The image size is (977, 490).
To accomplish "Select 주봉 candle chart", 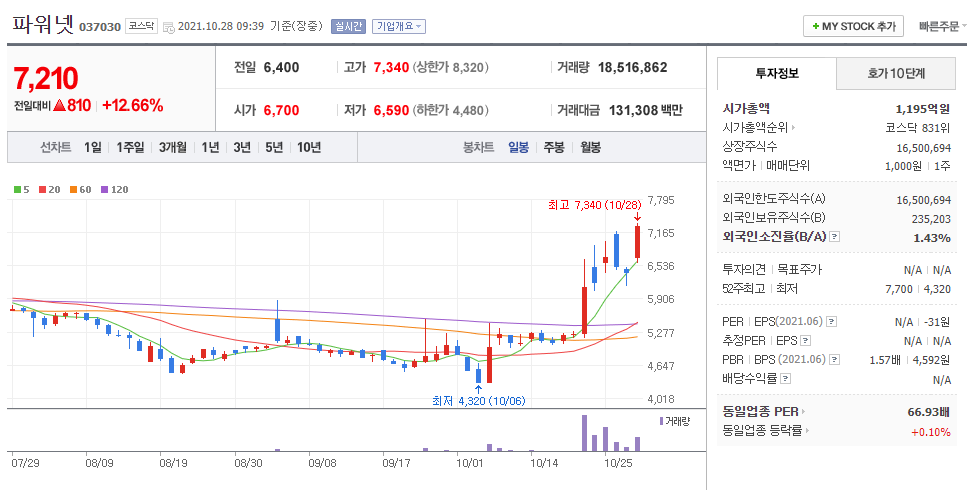I will tap(554, 147).
